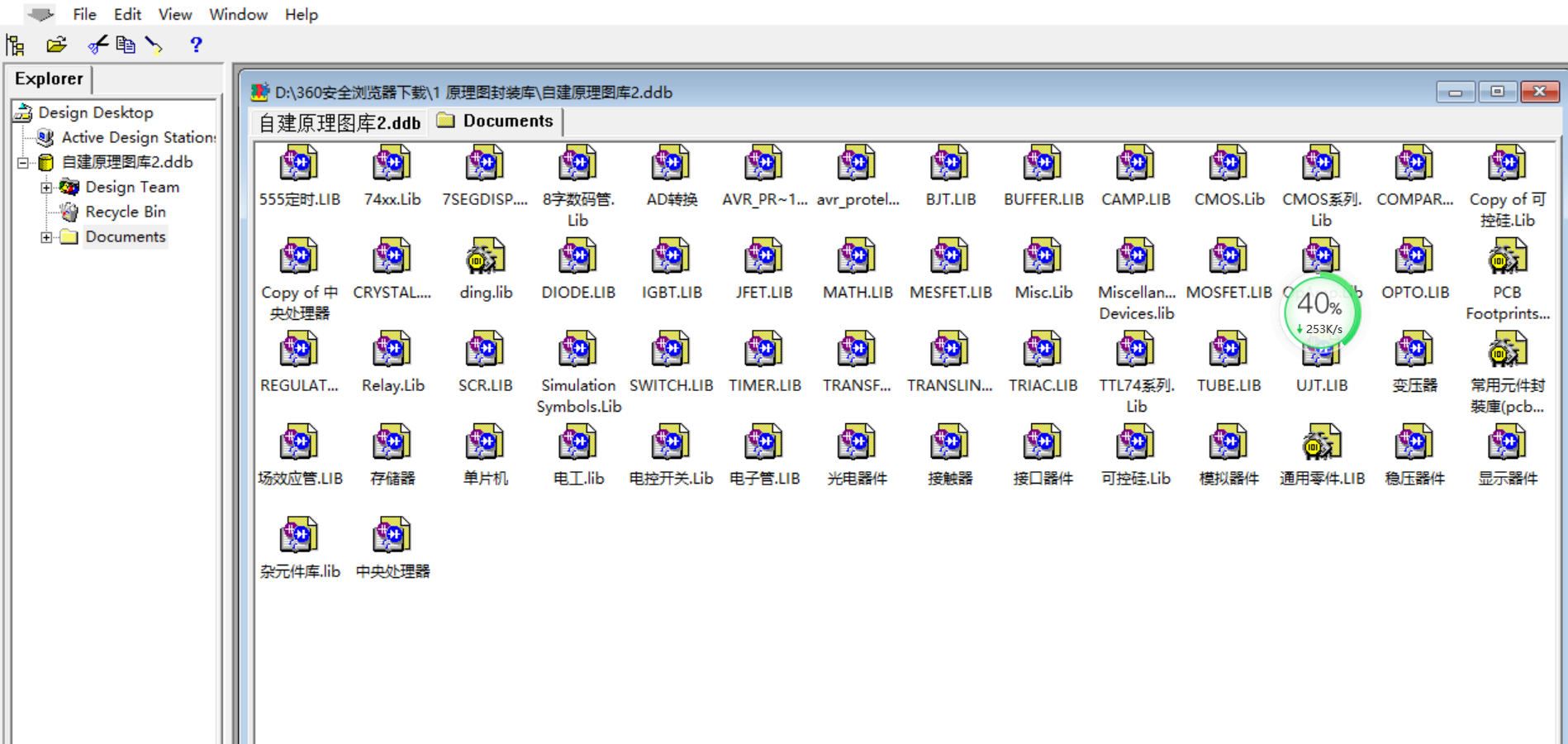Select the AD转换 library icon

point(671,164)
